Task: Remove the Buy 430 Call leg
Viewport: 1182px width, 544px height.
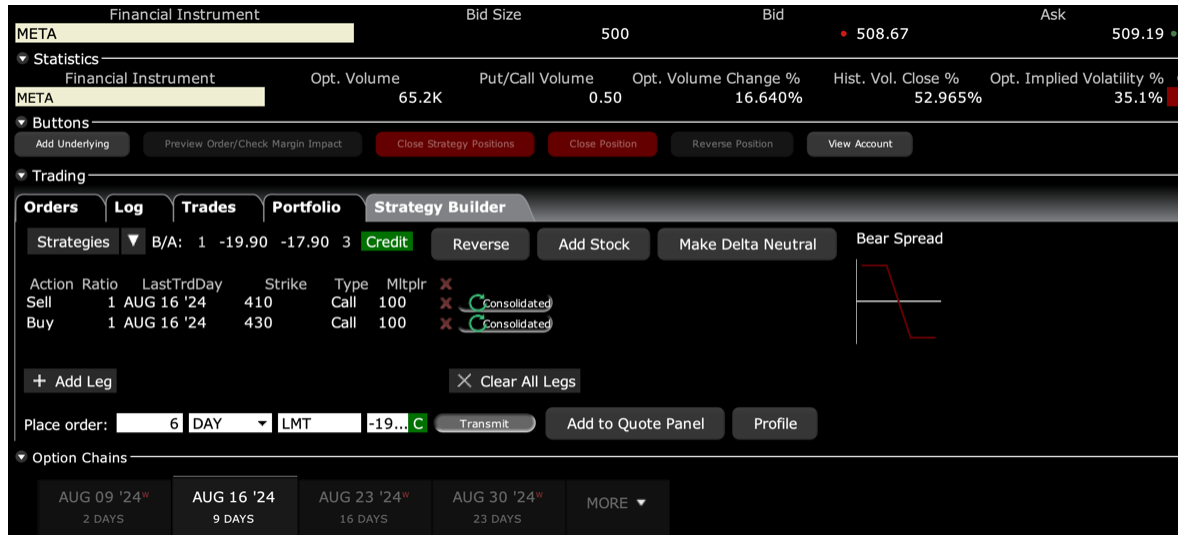Action: point(446,323)
